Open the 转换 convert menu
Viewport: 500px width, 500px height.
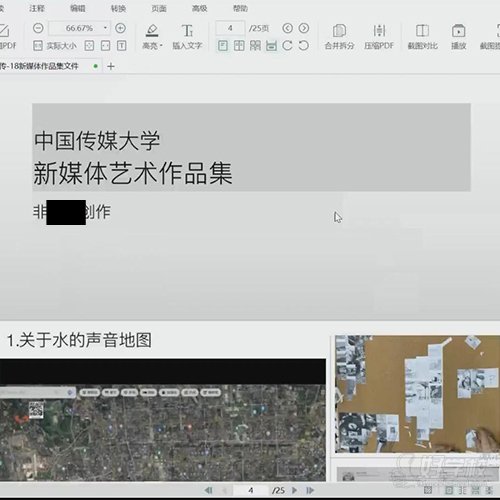click(118, 8)
